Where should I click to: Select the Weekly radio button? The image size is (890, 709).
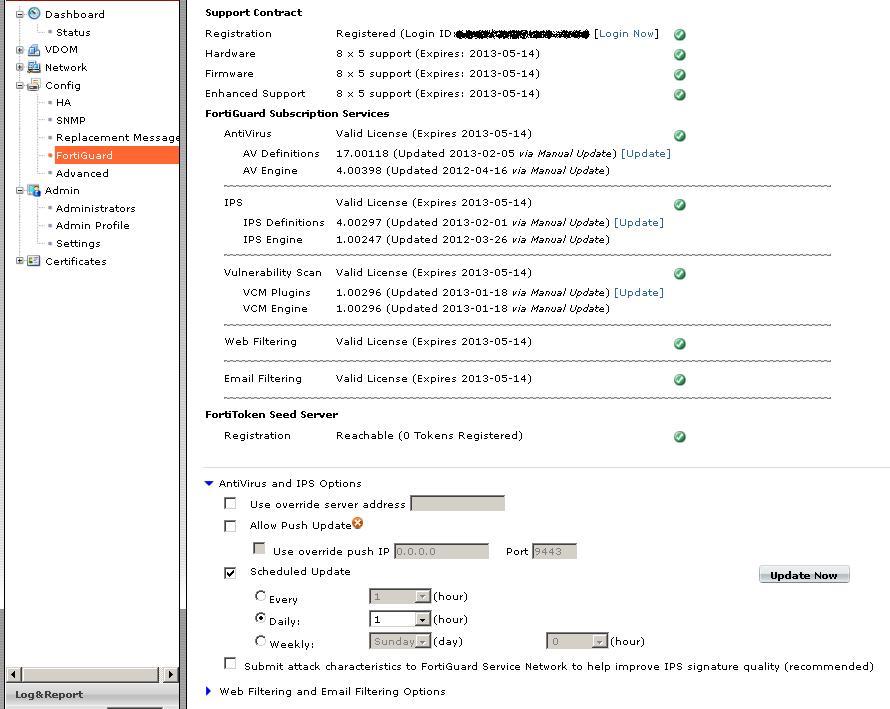tap(260, 640)
